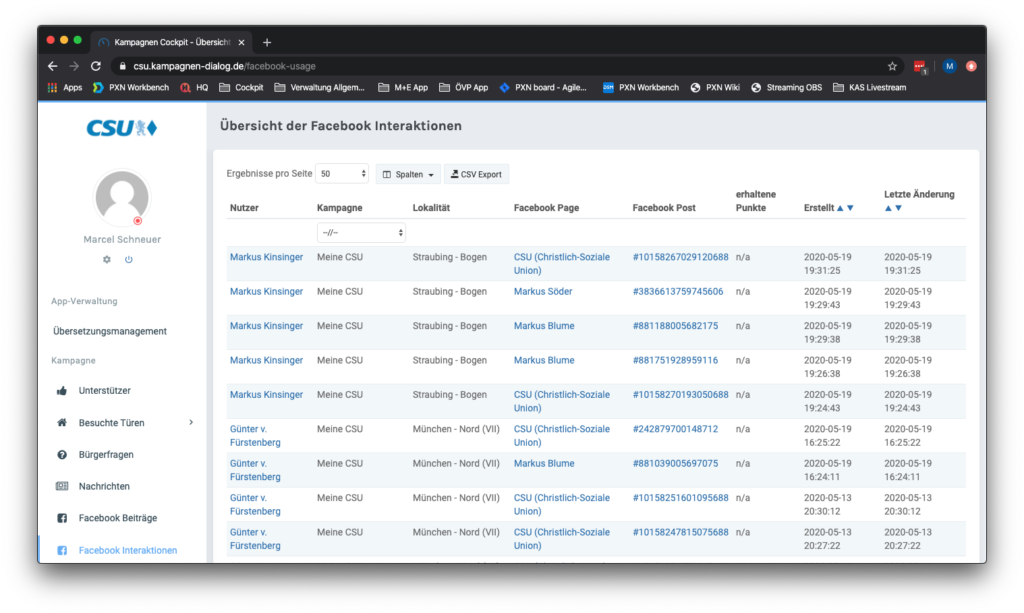Sort Letzte Änderung ascending arrow
1024x613 pixels.
(x=888, y=208)
